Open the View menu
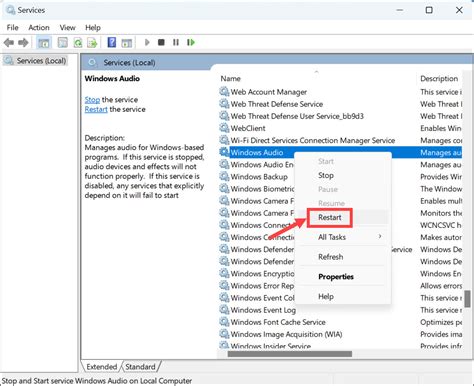 (x=67, y=28)
